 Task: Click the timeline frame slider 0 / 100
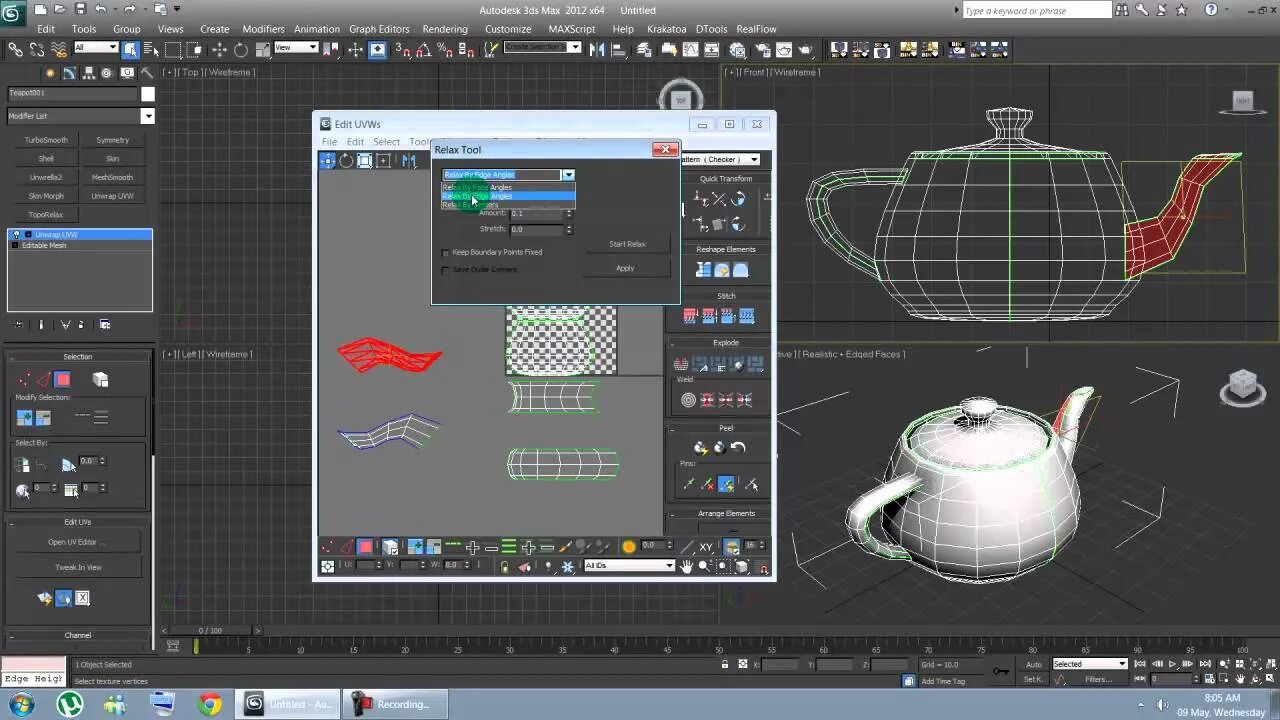211,631
